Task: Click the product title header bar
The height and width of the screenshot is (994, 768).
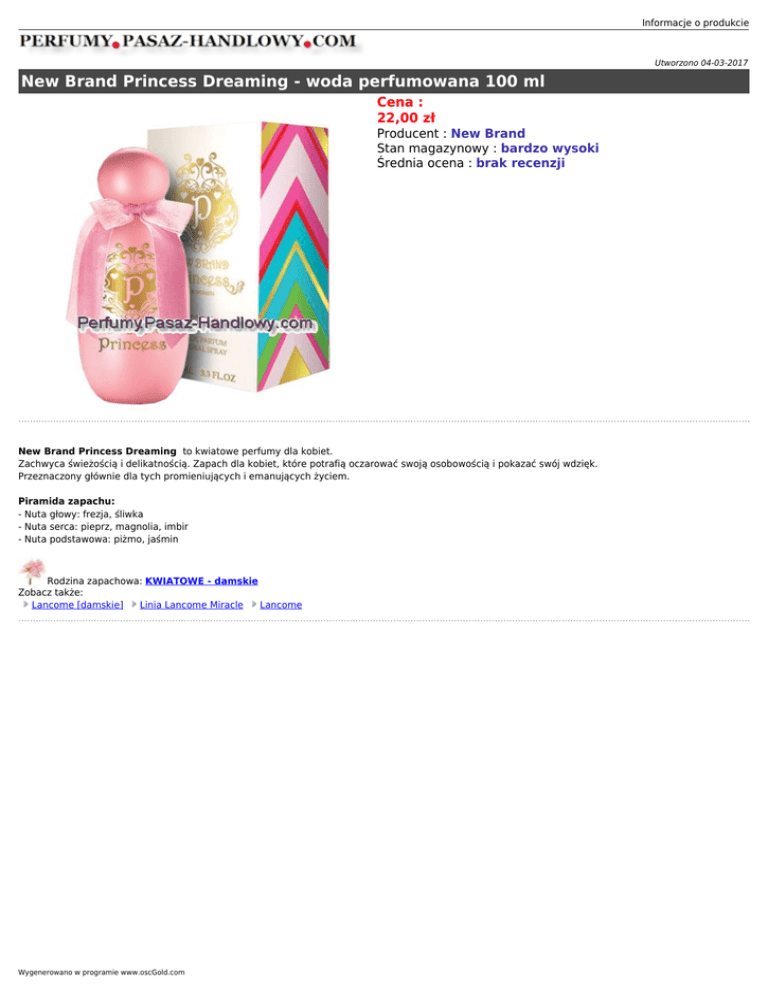Action: [x=384, y=81]
